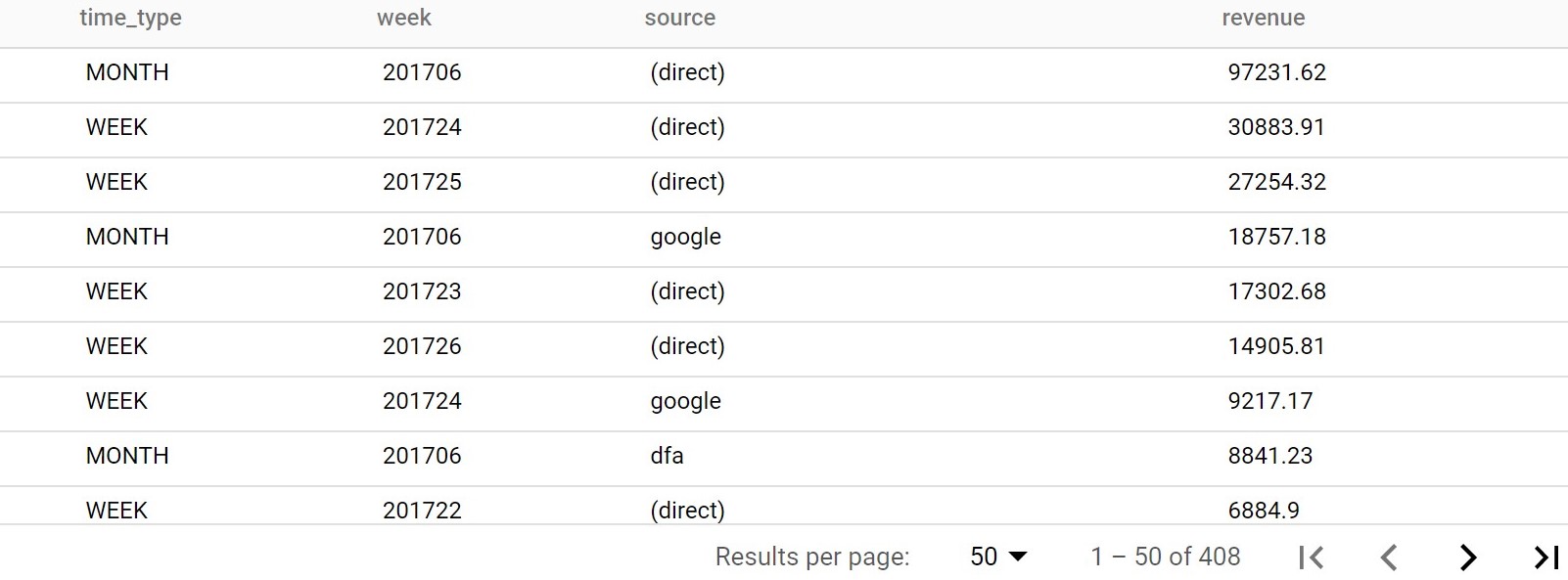Go to the first page of results
Screen dimensions: 1568x580
(1312, 558)
